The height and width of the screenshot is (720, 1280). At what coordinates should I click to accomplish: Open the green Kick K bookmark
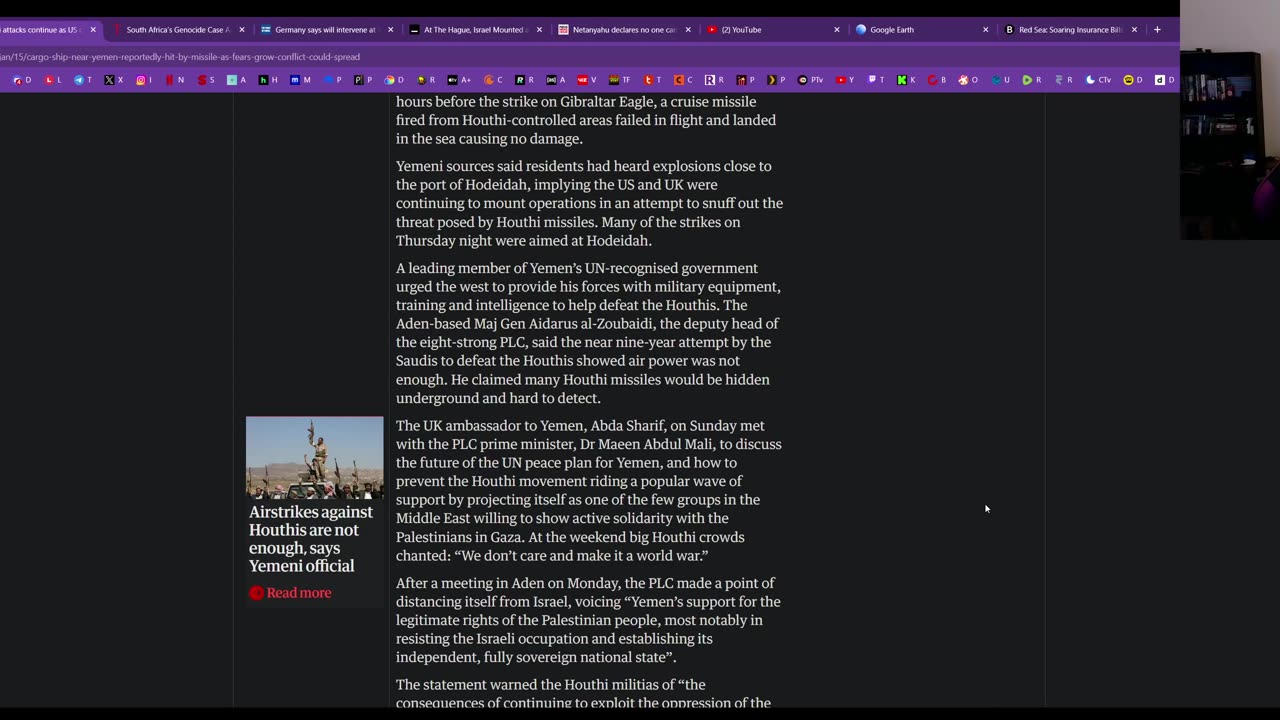906,80
